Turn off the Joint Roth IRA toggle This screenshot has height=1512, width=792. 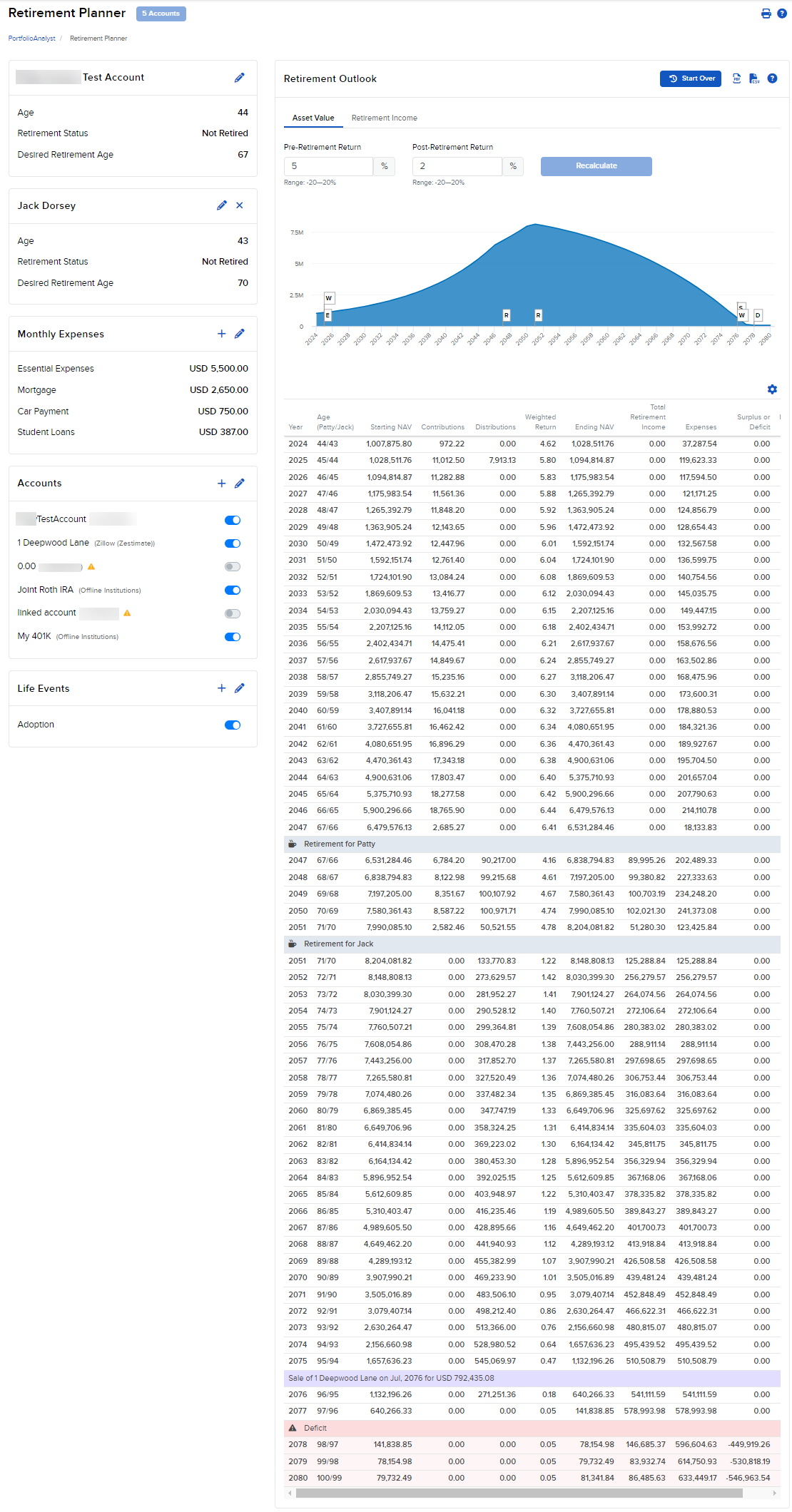pyautogui.click(x=233, y=590)
